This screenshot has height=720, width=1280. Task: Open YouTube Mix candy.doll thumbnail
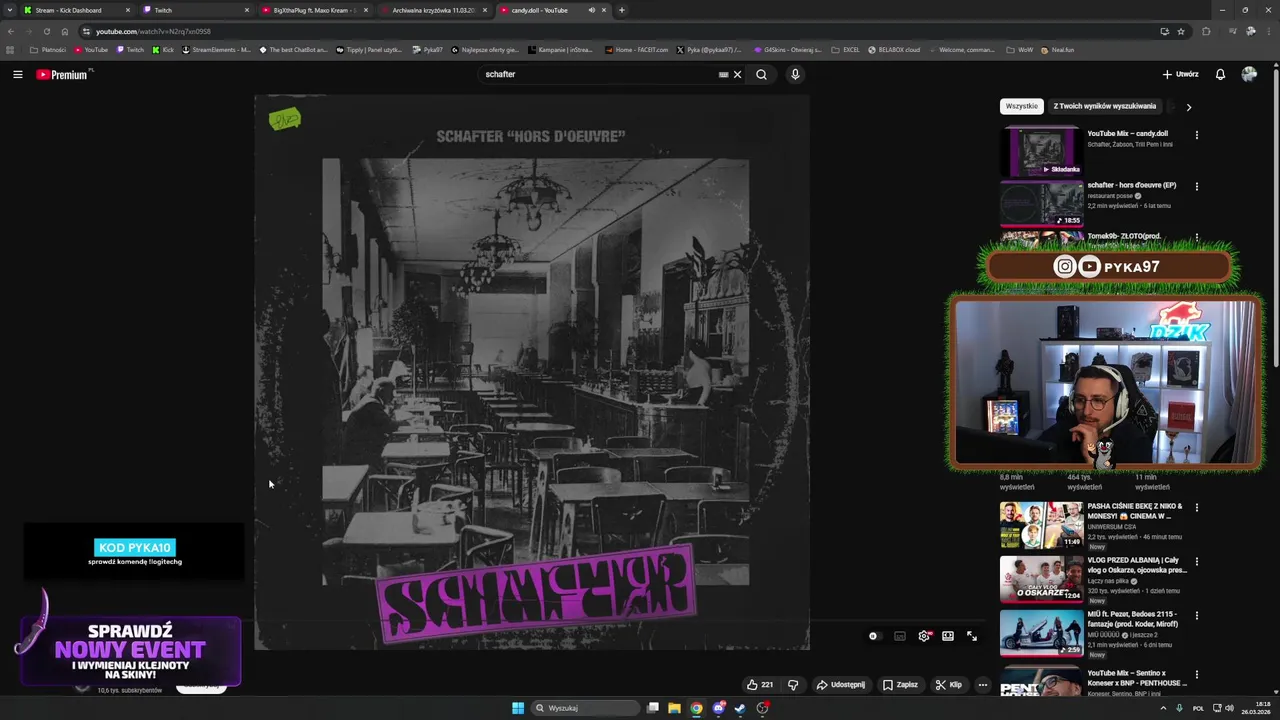tap(1041, 151)
